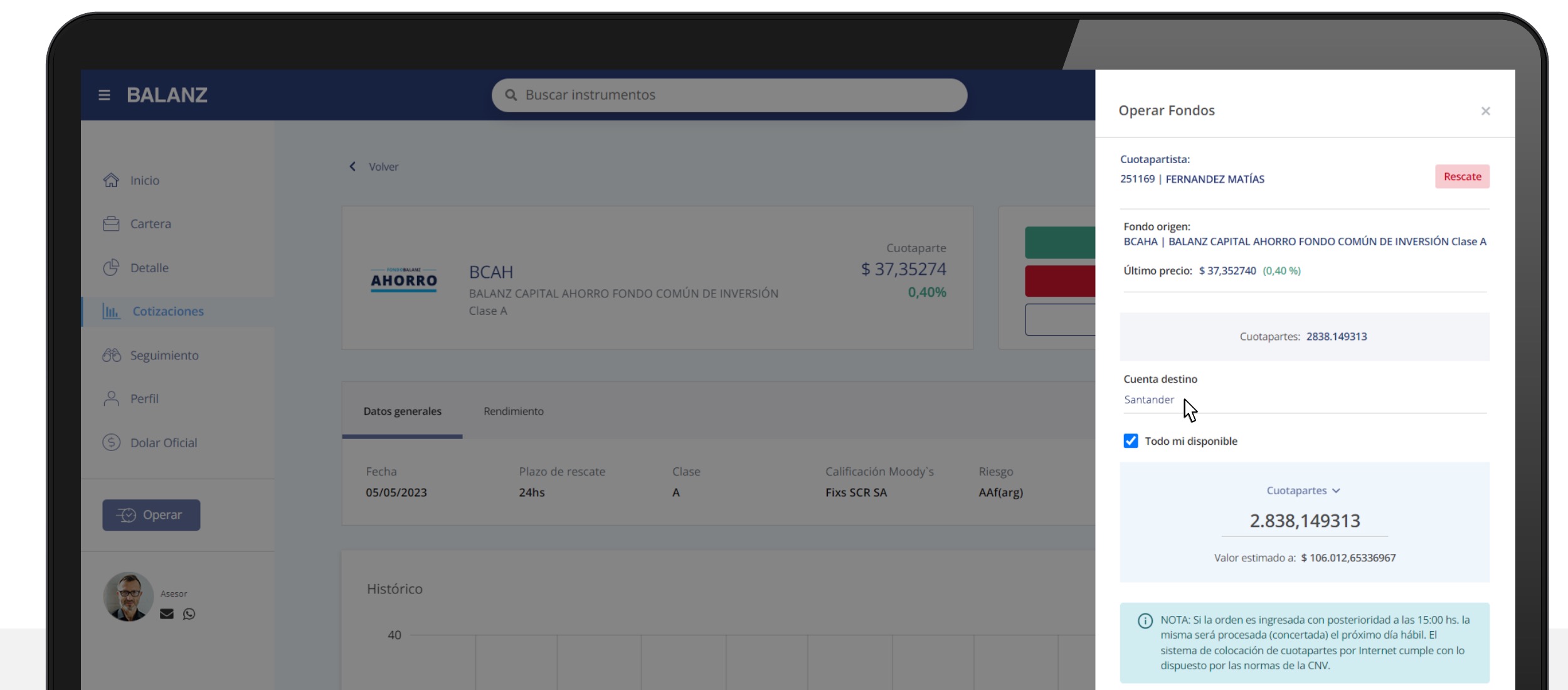1568x690 pixels.
Task: Click the Inicio home icon
Action: click(x=111, y=180)
